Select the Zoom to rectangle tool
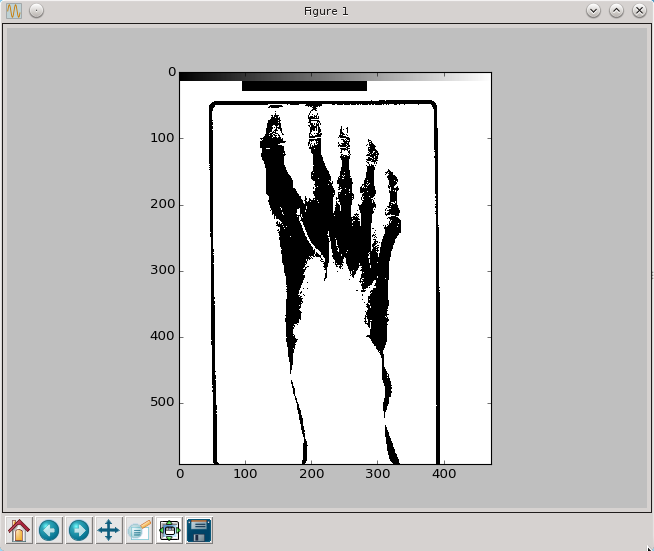This screenshot has width=654, height=551. pos(139,530)
